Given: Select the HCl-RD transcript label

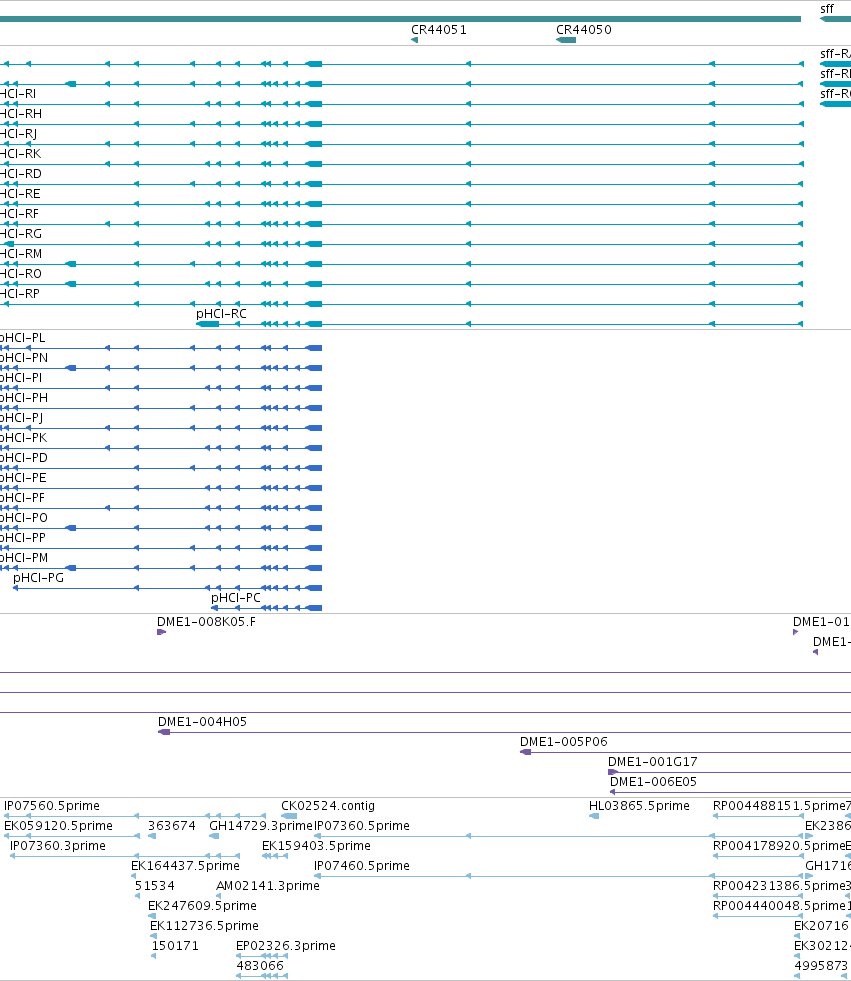Looking at the screenshot, I should coord(21,174).
